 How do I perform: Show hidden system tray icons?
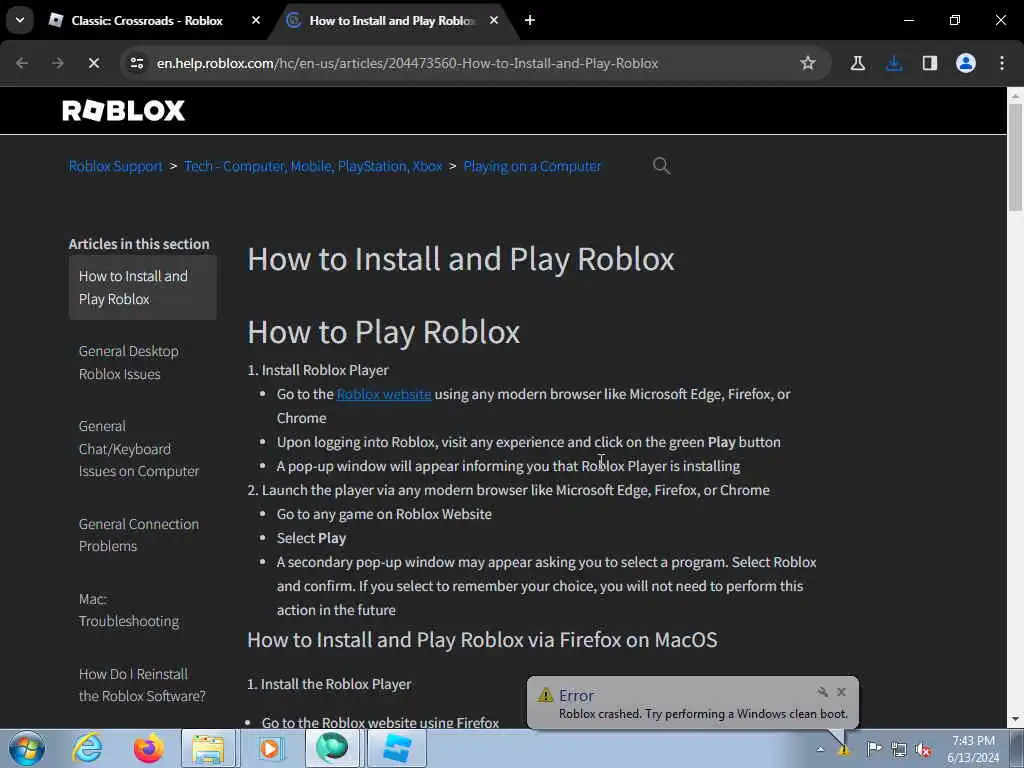pos(820,749)
